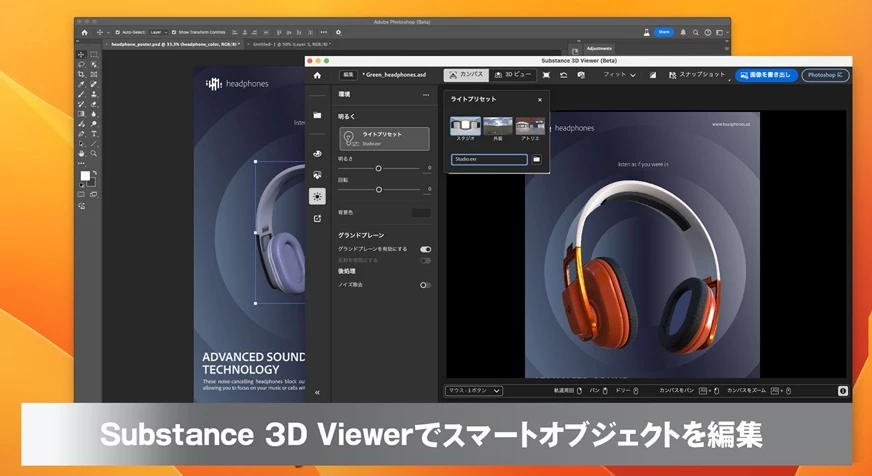Open the folder icon in Viewer sidebar
Screen dimensions: 872x476
317,115
